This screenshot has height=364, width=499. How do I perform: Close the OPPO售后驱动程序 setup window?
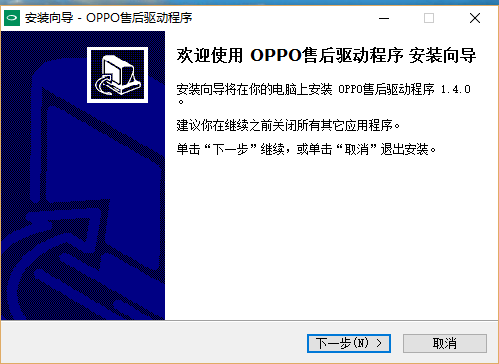[x=475, y=18]
